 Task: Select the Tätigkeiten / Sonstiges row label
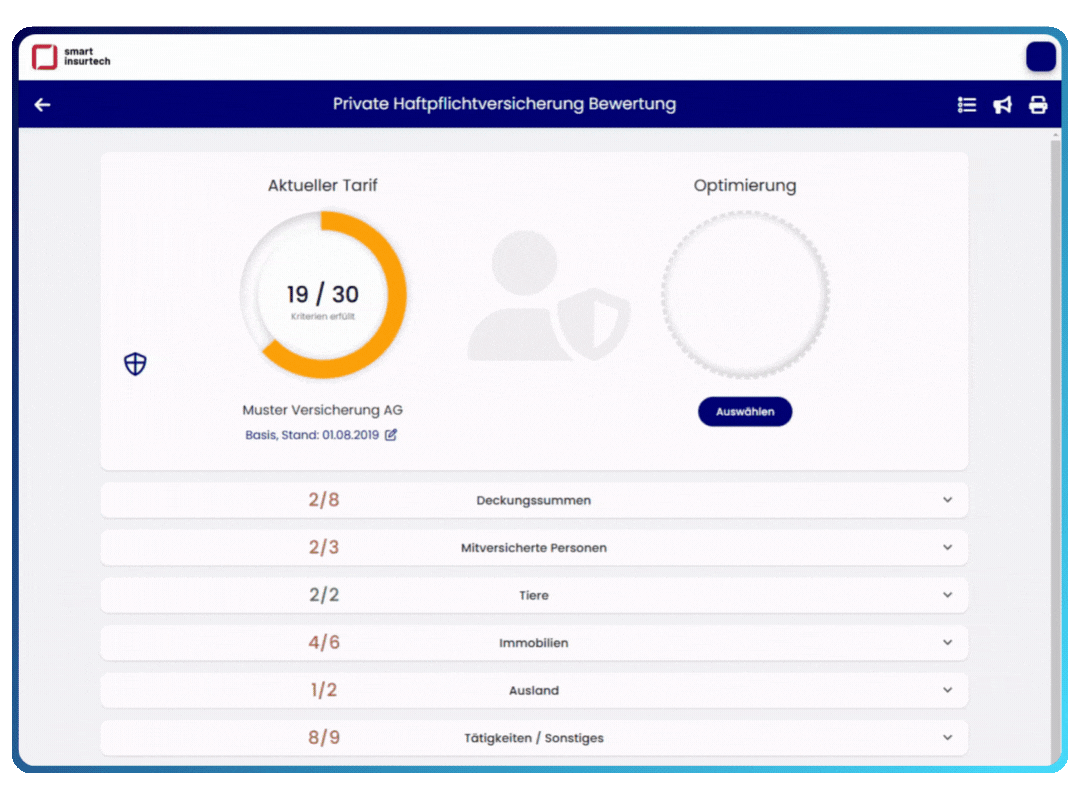[x=533, y=738]
